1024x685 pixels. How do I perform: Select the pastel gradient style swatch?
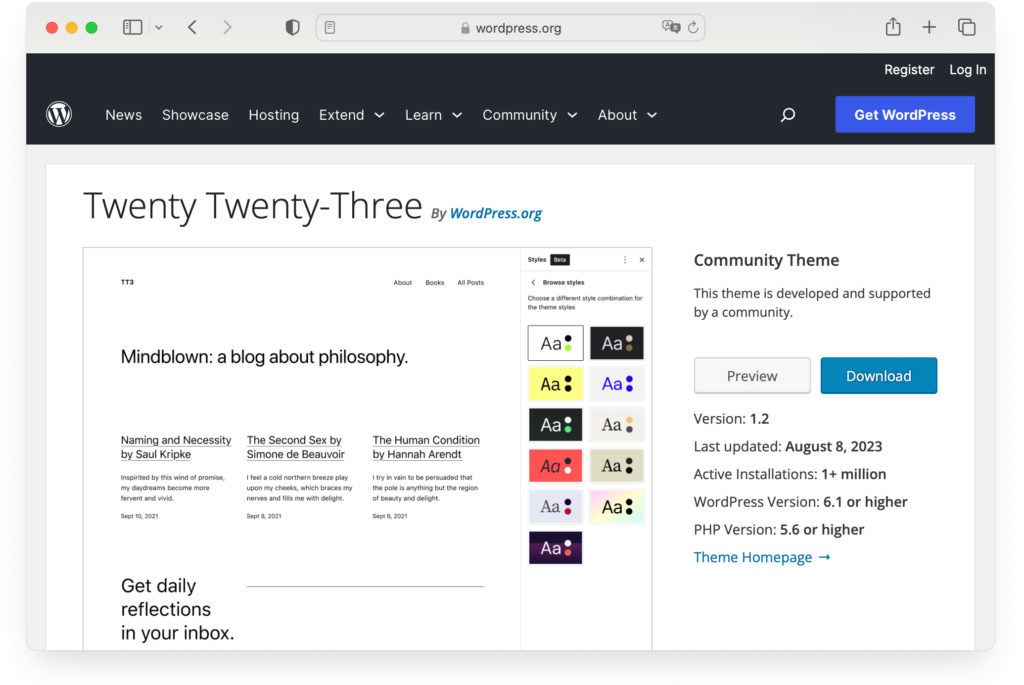point(616,507)
